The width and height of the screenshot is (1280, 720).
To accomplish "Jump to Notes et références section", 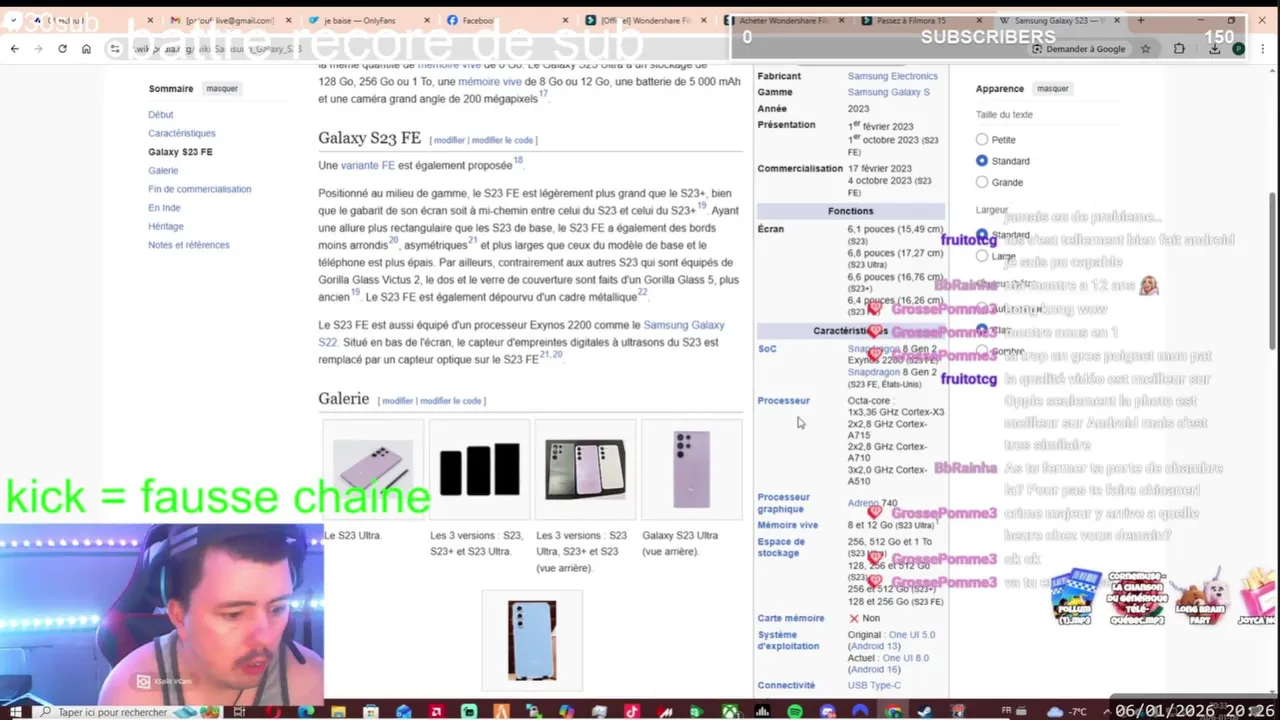I will click(x=189, y=245).
